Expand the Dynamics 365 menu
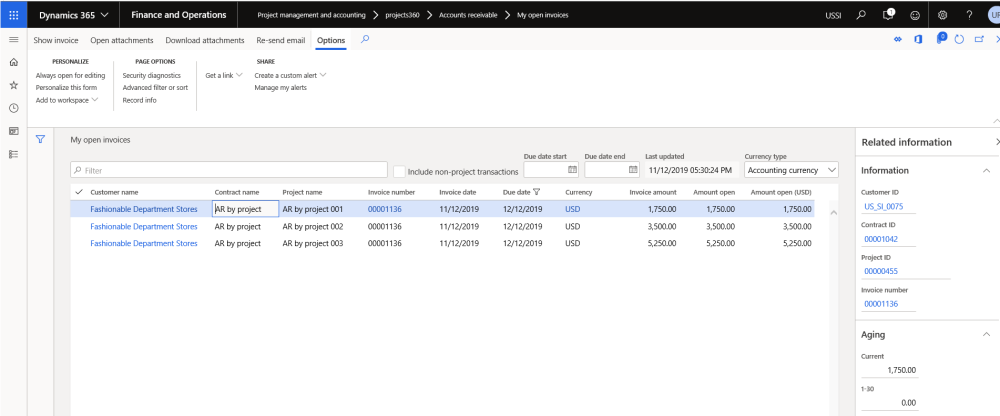The height and width of the screenshot is (416, 1000). (73, 15)
